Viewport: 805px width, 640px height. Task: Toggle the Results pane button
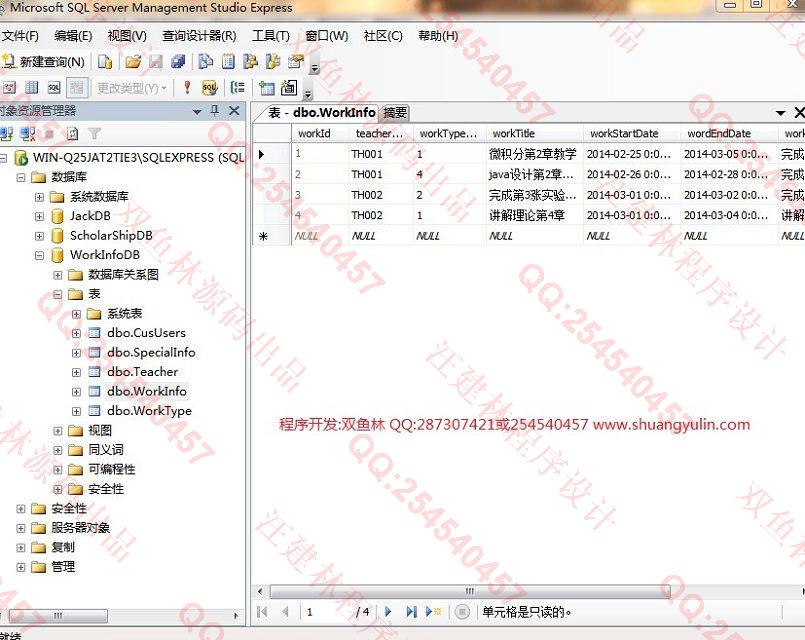point(76,88)
